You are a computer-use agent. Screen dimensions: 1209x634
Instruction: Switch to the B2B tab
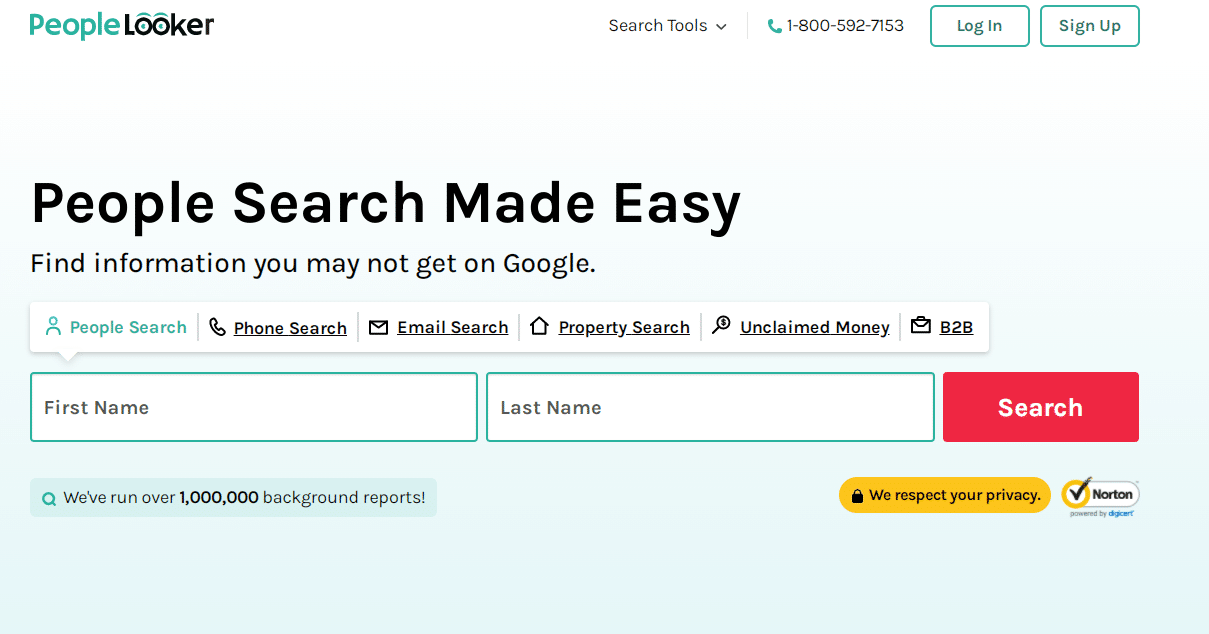pos(942,327)
